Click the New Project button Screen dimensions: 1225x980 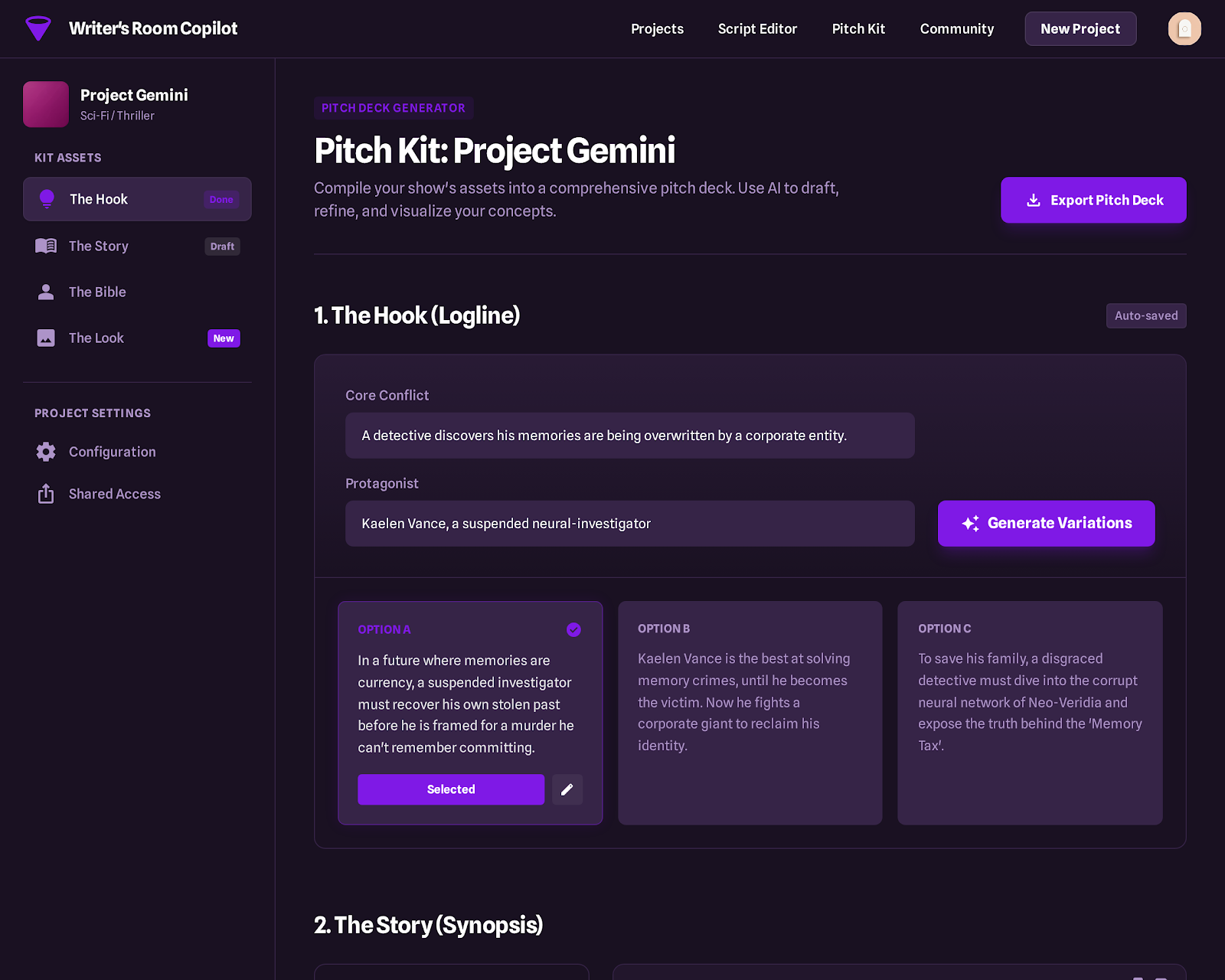click(x=1080, y=28)
